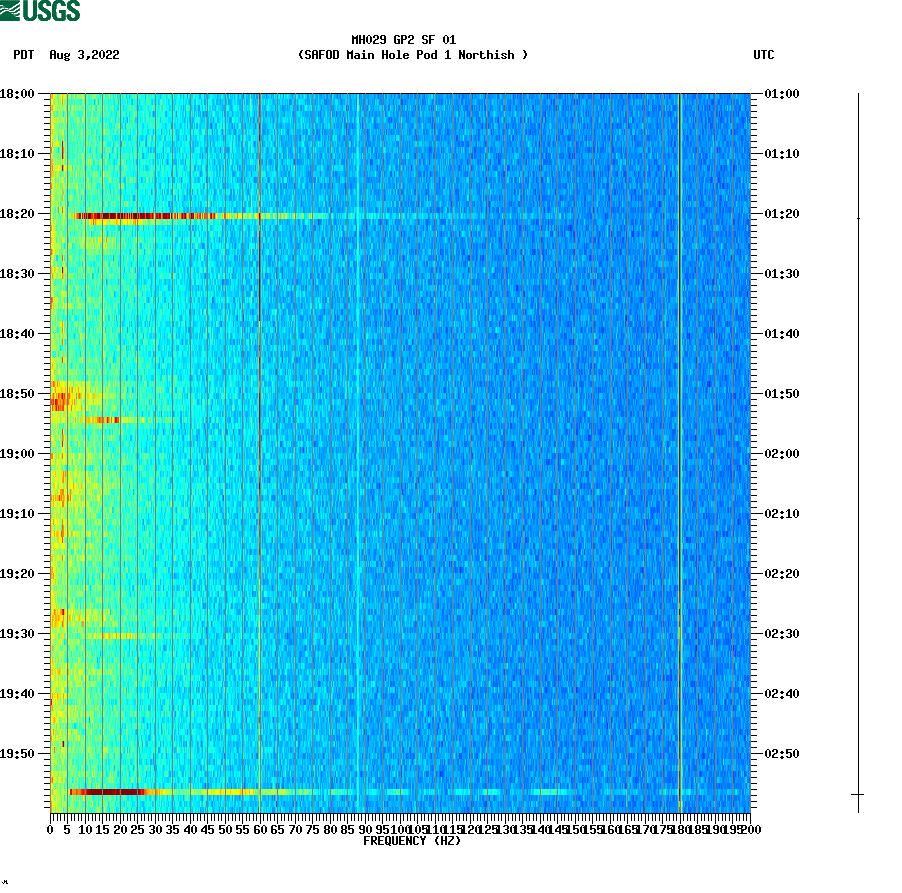Click the 100 Hz frequency axis label
Image resolution: width=902 pixels, height=893 pixels.
[x=399, y=828]
